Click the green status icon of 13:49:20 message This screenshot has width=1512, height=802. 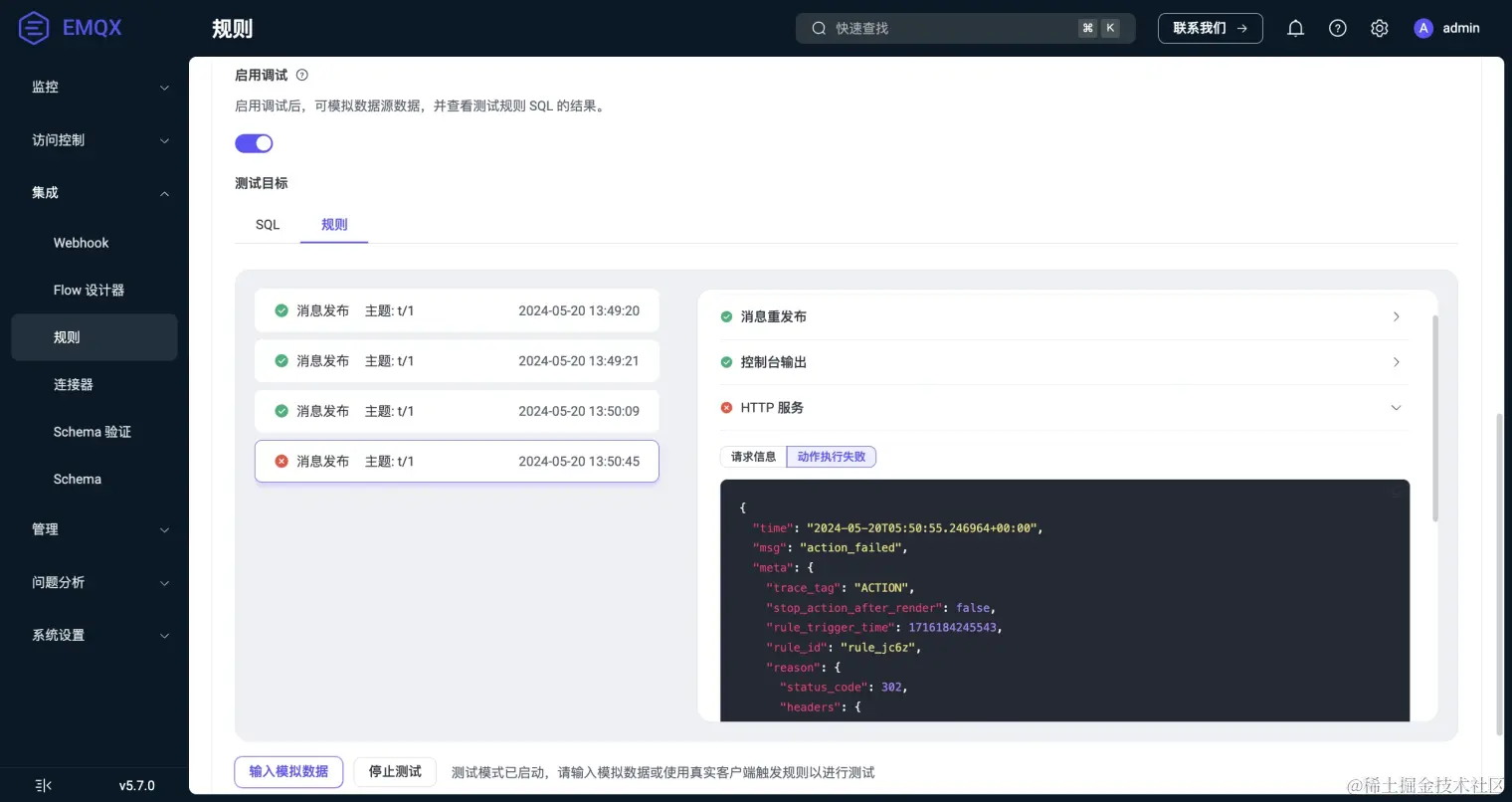[282, 310]
